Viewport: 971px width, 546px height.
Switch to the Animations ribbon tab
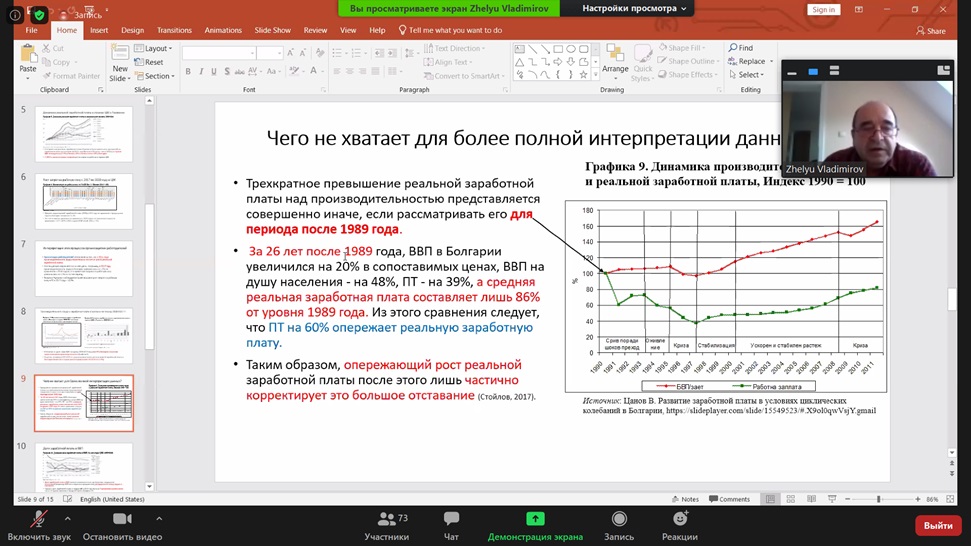tap(223, 30)
